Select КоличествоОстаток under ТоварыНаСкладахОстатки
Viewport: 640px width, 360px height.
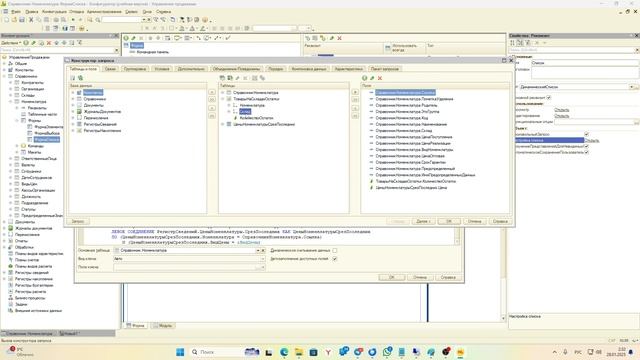[x=256, y=118]
